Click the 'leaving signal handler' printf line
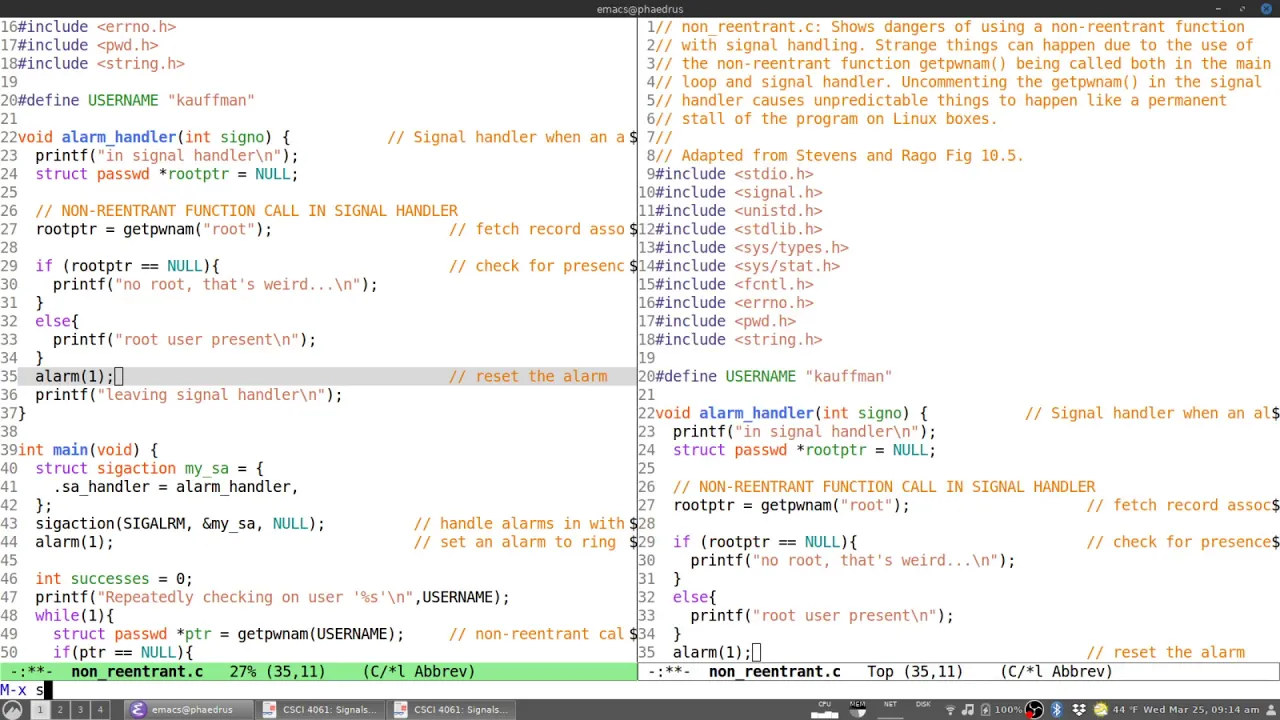The height and width of the screenshot is (720, 1280). pyautogui.click(x=189, y=395)
